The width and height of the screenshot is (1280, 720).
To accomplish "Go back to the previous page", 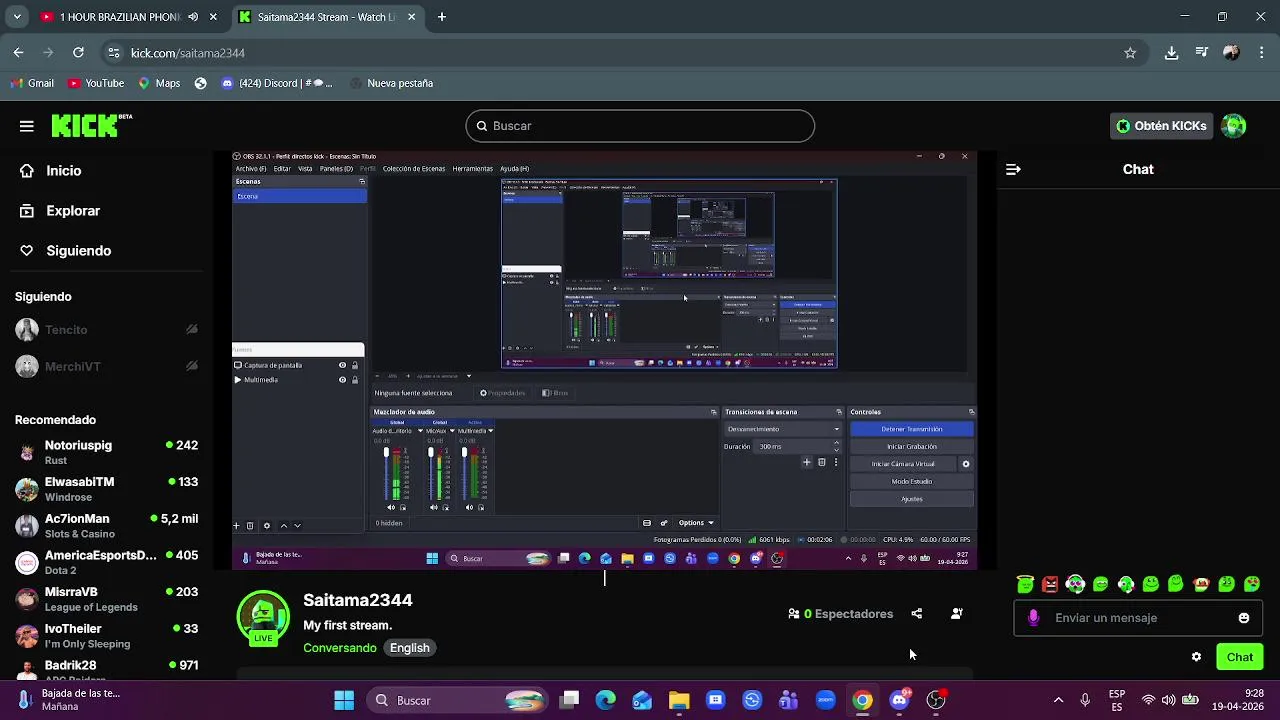I will coord(18,53).
